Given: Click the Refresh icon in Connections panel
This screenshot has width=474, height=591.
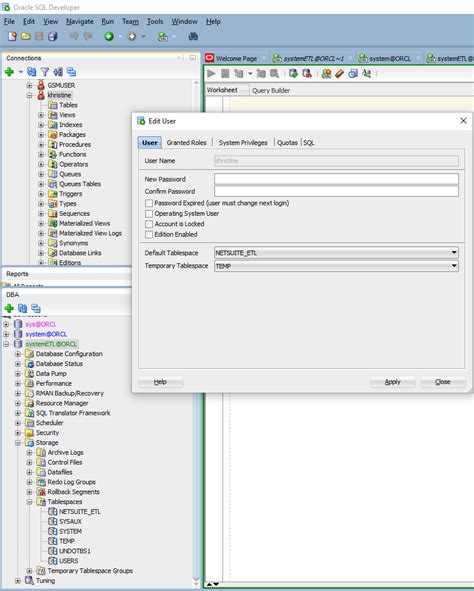Looking at the screenshot, I should 32,72.
